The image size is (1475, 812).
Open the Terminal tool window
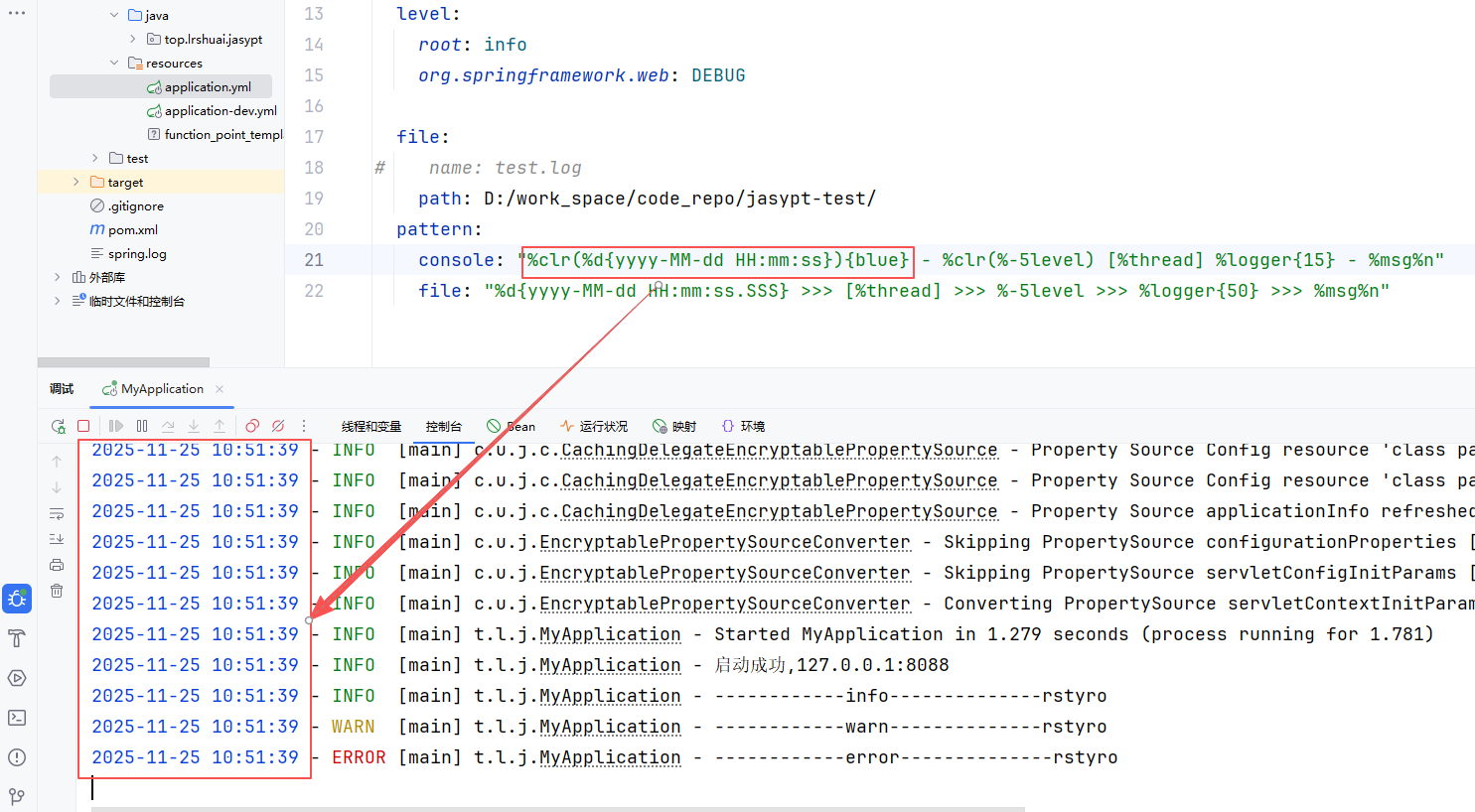point(17,718)
